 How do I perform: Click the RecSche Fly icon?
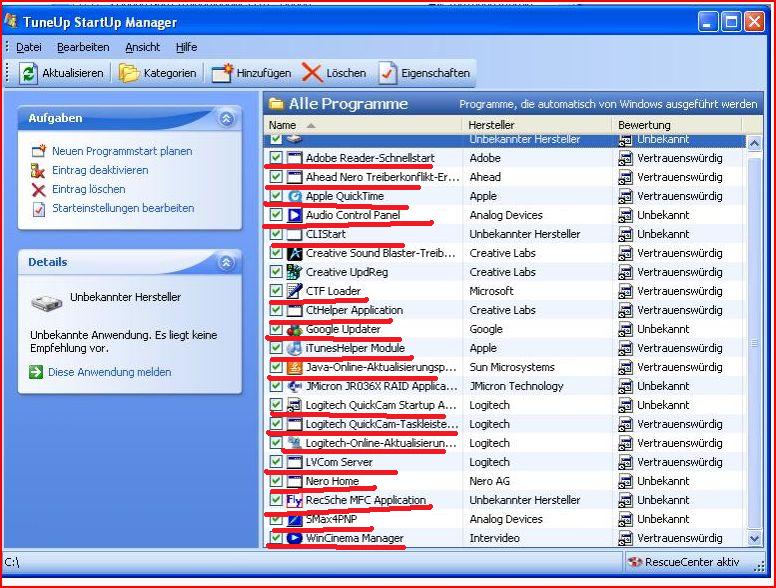[x=294, y=500]
